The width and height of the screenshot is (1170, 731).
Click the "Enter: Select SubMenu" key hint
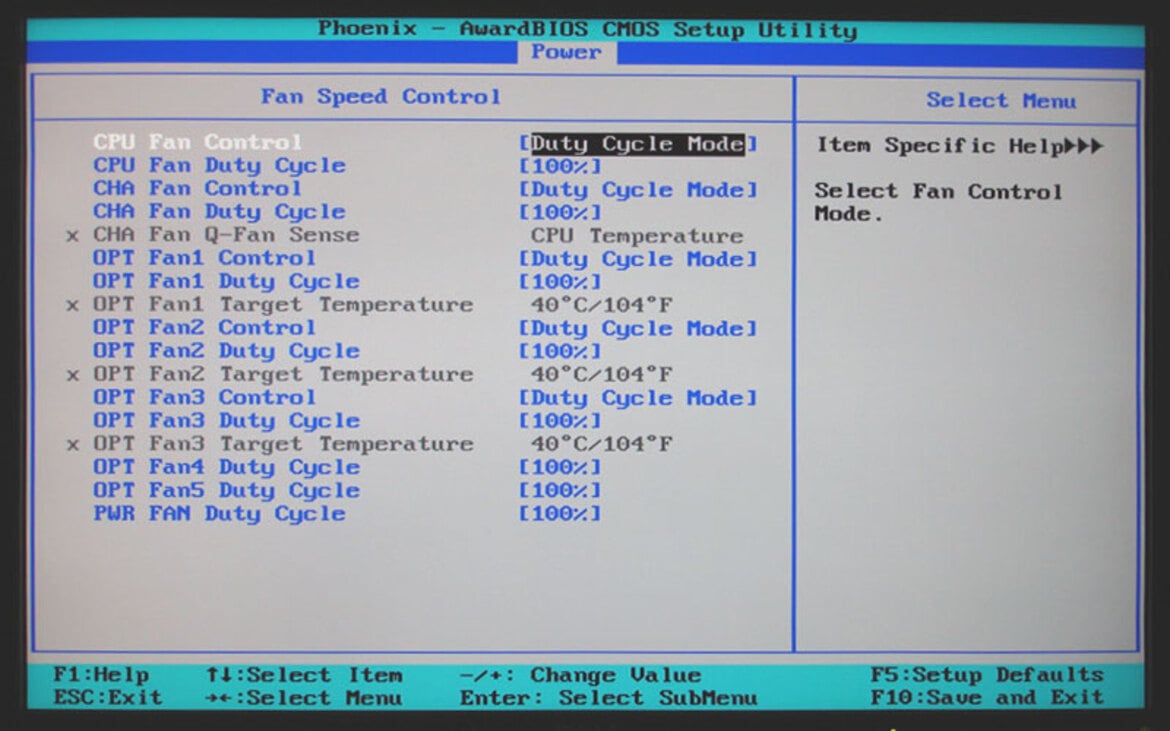pos(608,698)
